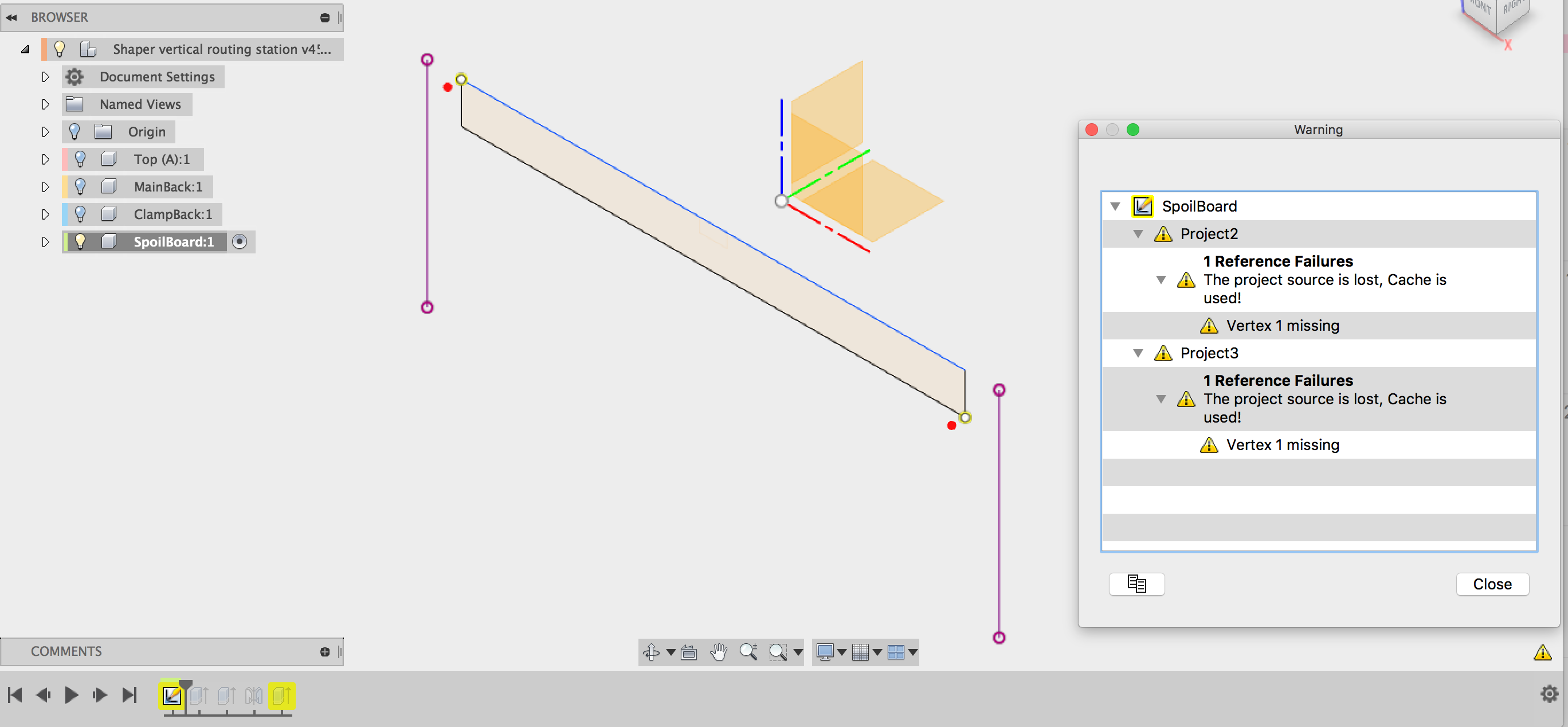Viewport: 1568px width, 727px height.
Task: Toggle ClampBack:1 visibility lightbulb
Action: pyautogui.click(x=80, y=214)
